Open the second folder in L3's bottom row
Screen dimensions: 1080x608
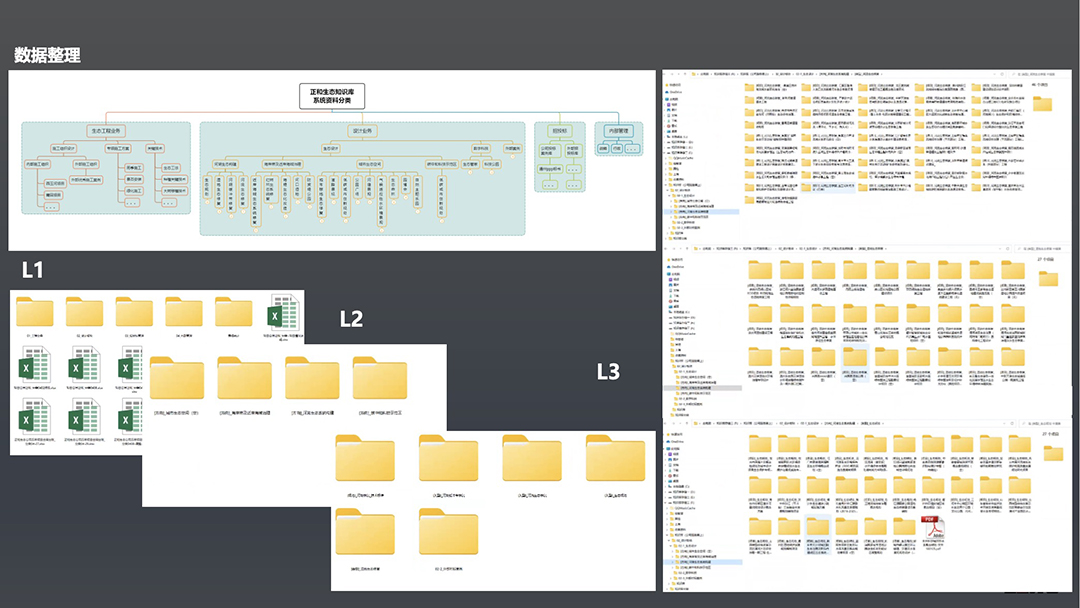(x=448, y=533)
